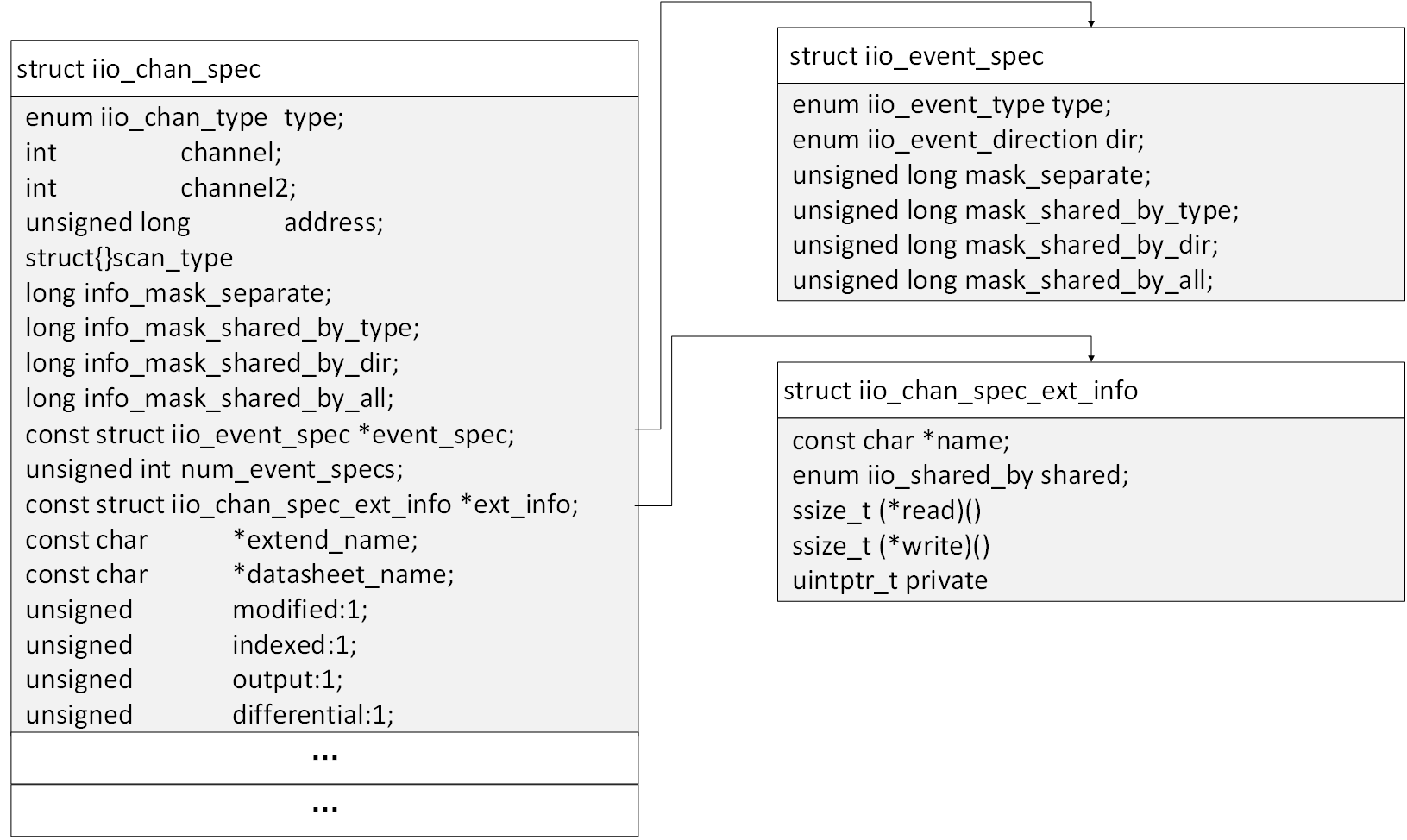This screenshot has width=1407, height=840.
Task: Expand the bottom ellipsis row of iio_chan_spec
Action: pos(323,808)
